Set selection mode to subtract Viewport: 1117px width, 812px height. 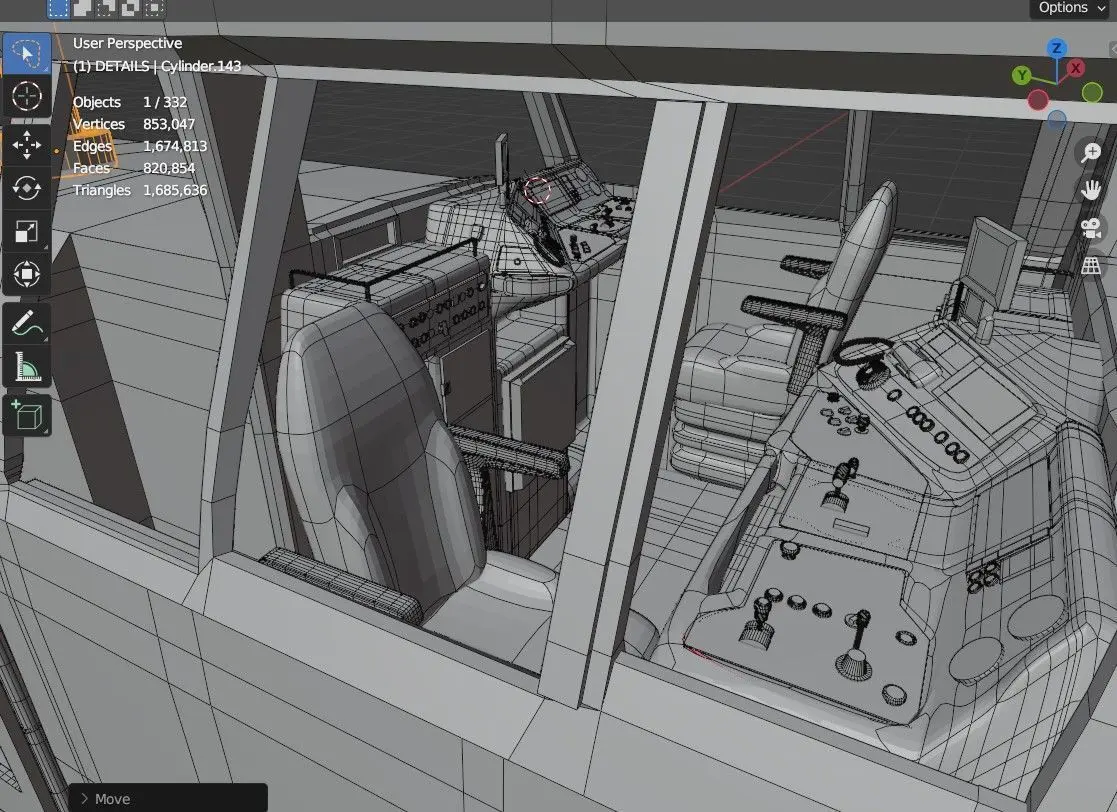tap(106, 8)
